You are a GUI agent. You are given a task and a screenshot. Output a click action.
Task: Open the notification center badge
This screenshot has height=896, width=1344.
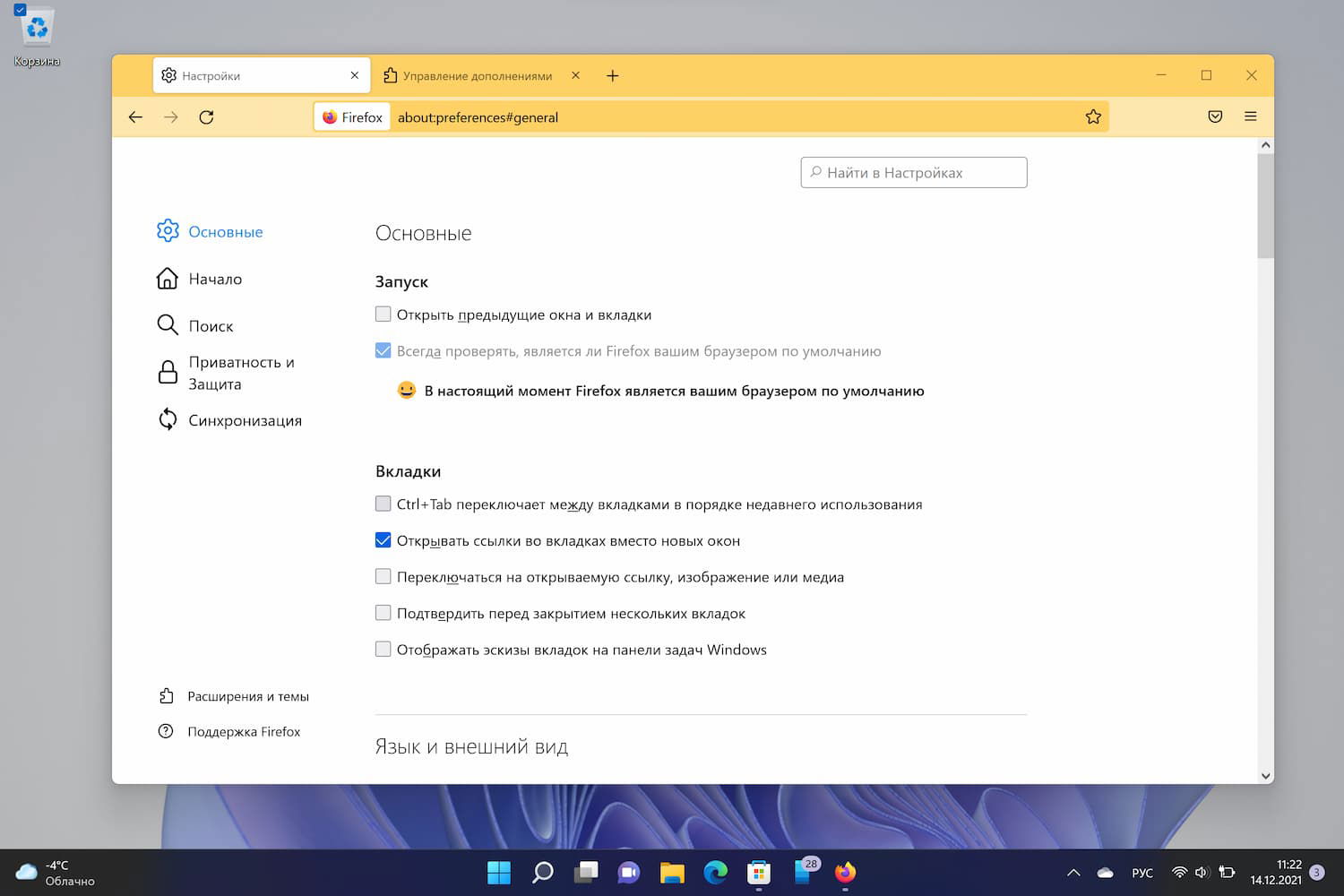pyautogui.click(x=1316, y=873)
